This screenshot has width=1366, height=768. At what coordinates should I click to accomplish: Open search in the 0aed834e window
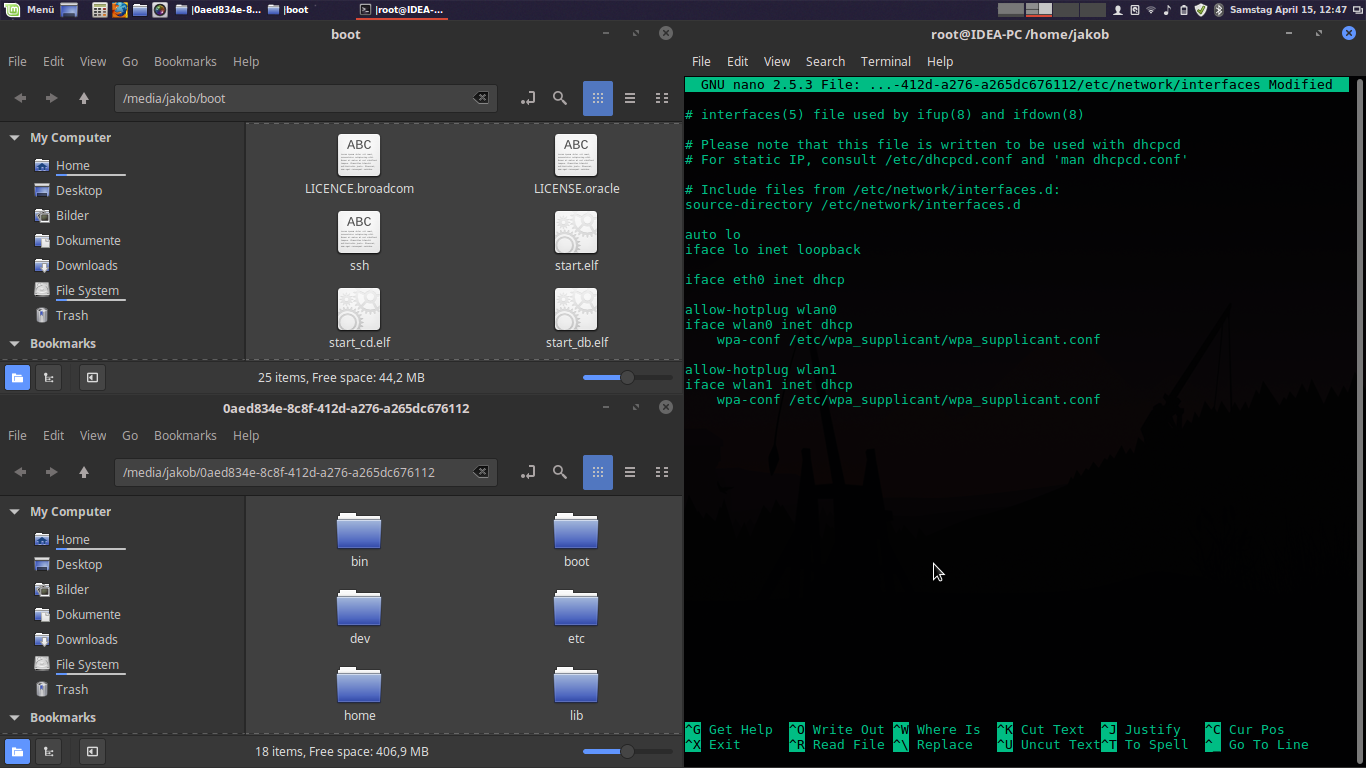coord(560,472)
